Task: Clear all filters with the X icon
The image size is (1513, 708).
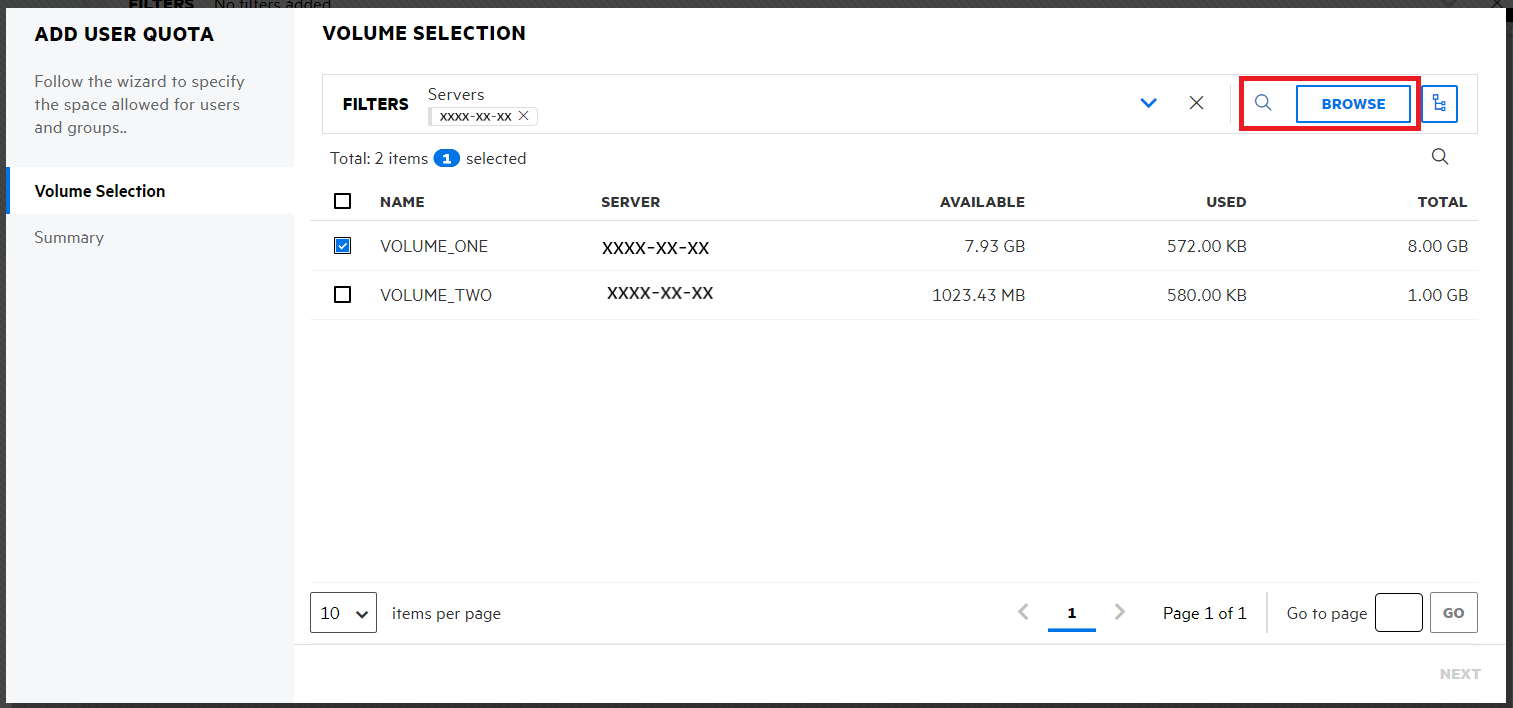Action: coord(1196,103)
